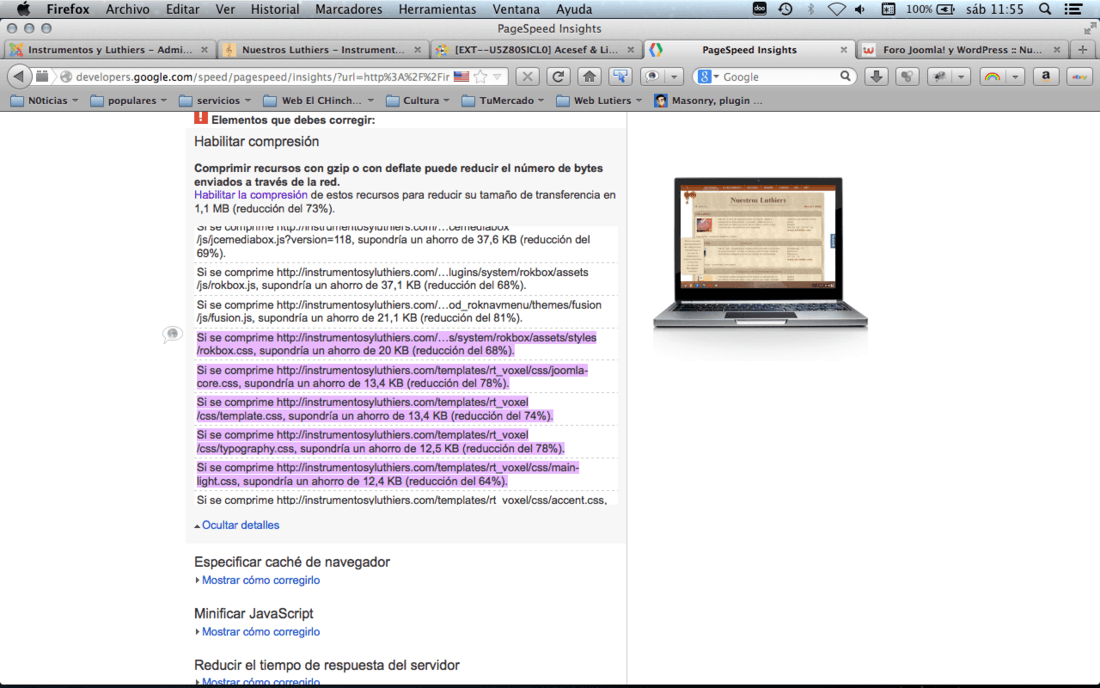Open the Notification Center list icon

click(1073, 9)
